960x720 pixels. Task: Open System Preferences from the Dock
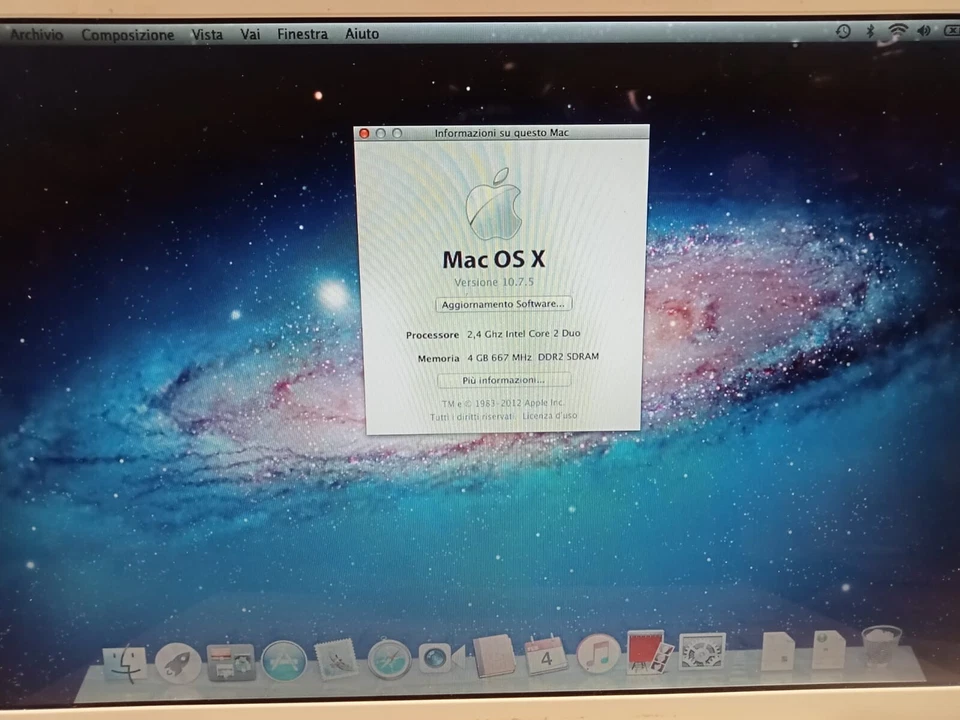(x=701, y=660)
